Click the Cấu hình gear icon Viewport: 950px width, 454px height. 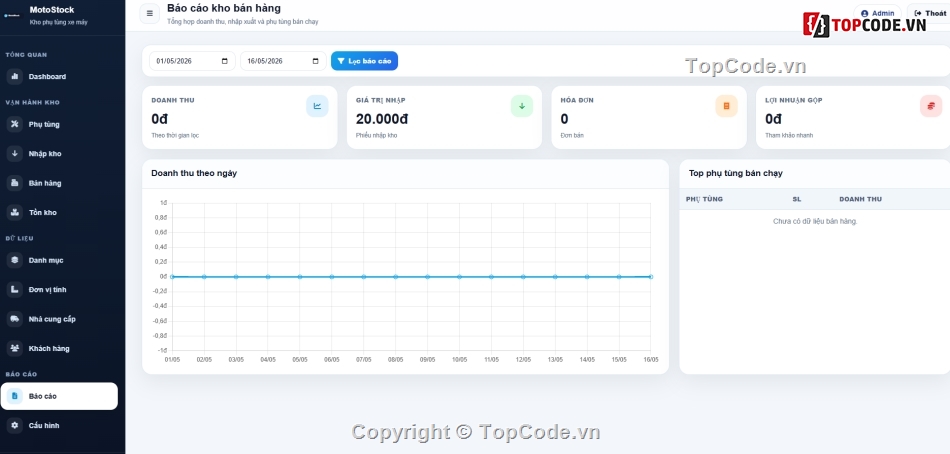click(15, 426)
